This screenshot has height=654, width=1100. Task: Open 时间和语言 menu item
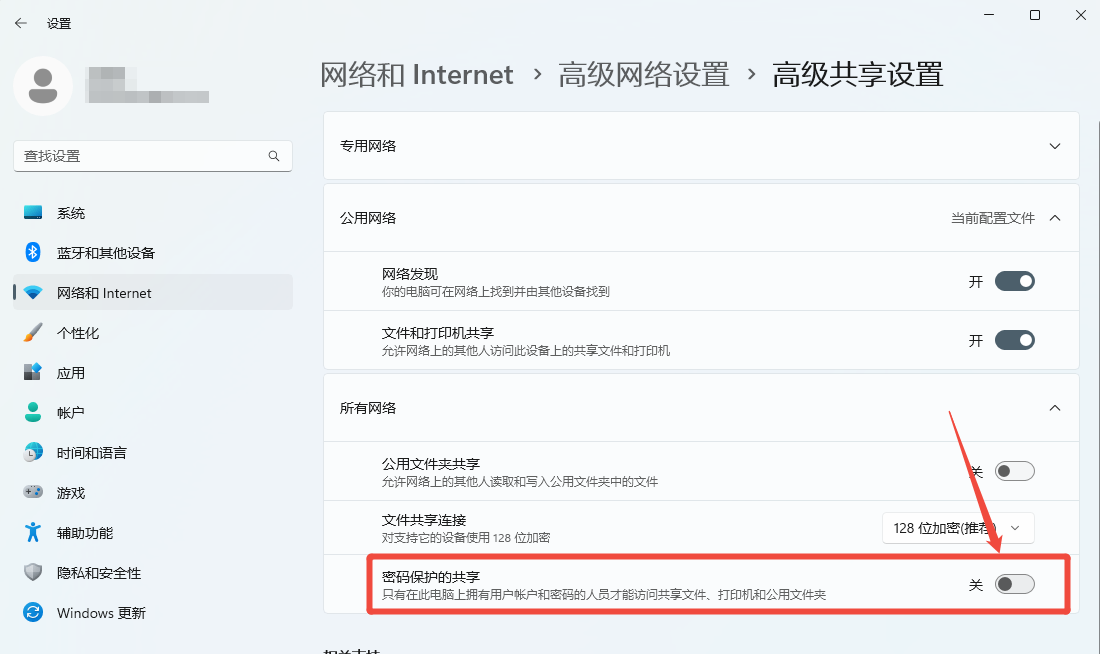91,453
